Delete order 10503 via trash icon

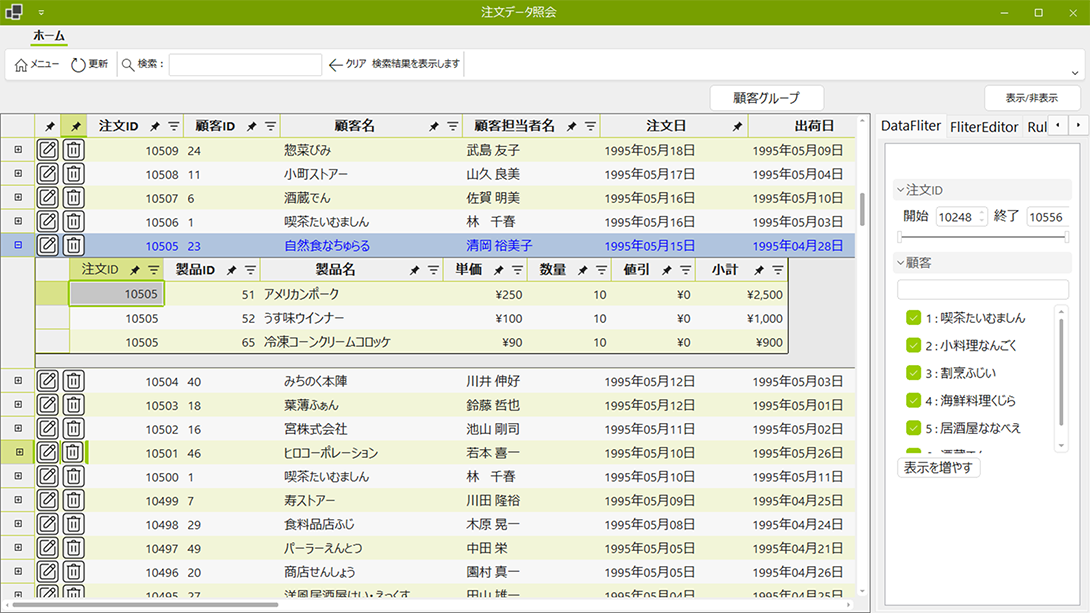73,404
